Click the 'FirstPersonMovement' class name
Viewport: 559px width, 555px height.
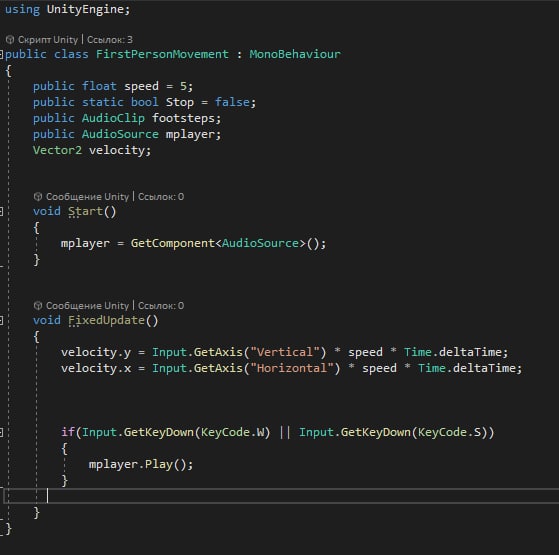[162, 54]
